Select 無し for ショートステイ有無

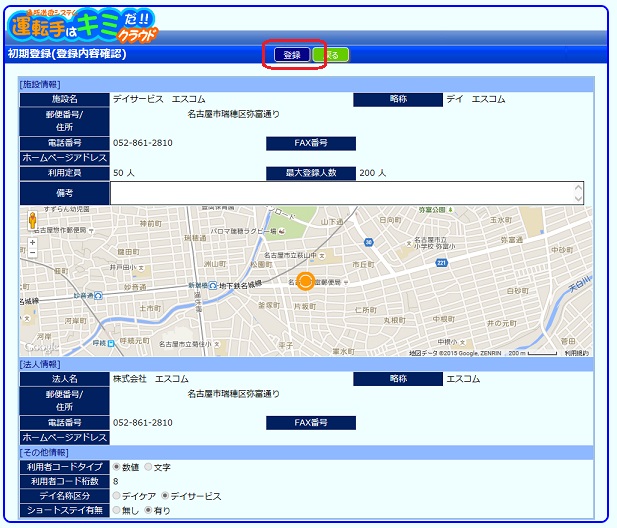[x=116, y=510]
